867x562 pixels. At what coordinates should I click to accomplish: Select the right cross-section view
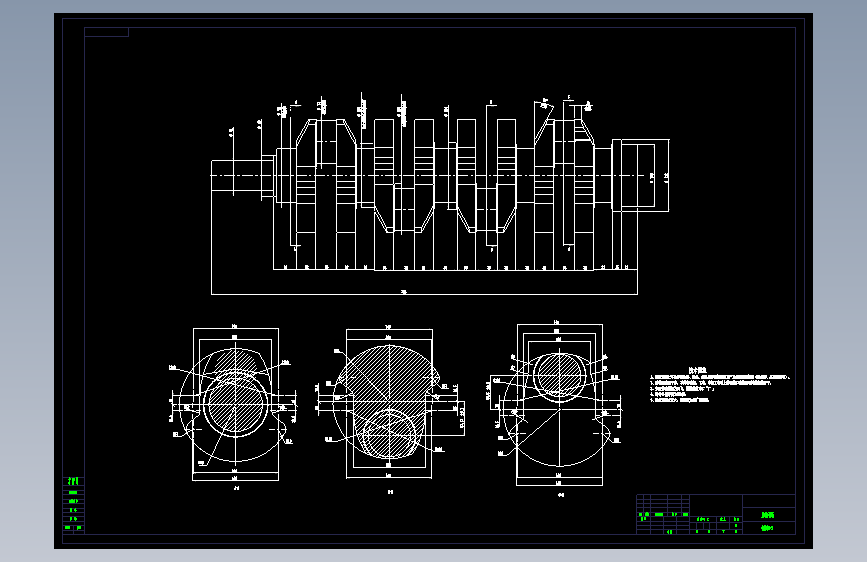point(556,408)
